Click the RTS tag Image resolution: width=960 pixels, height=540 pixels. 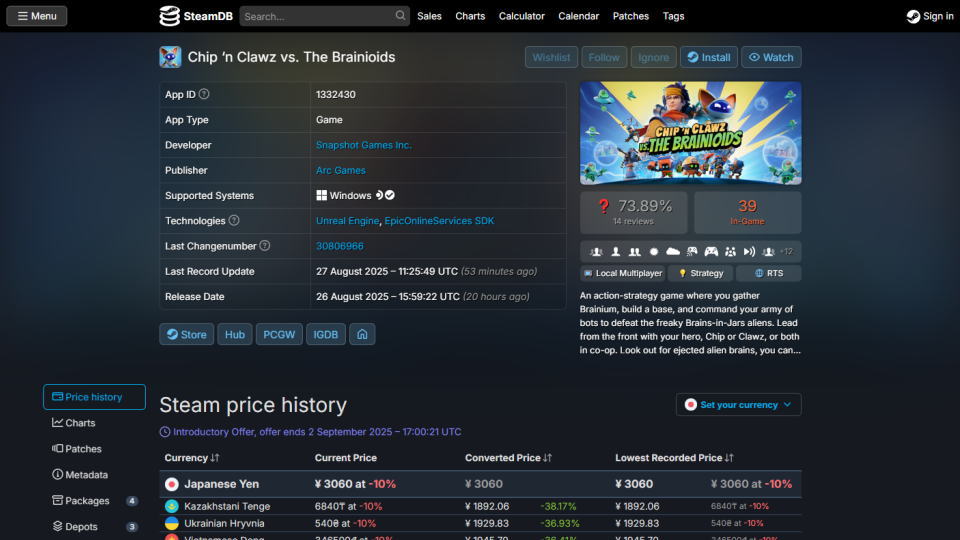769,273
